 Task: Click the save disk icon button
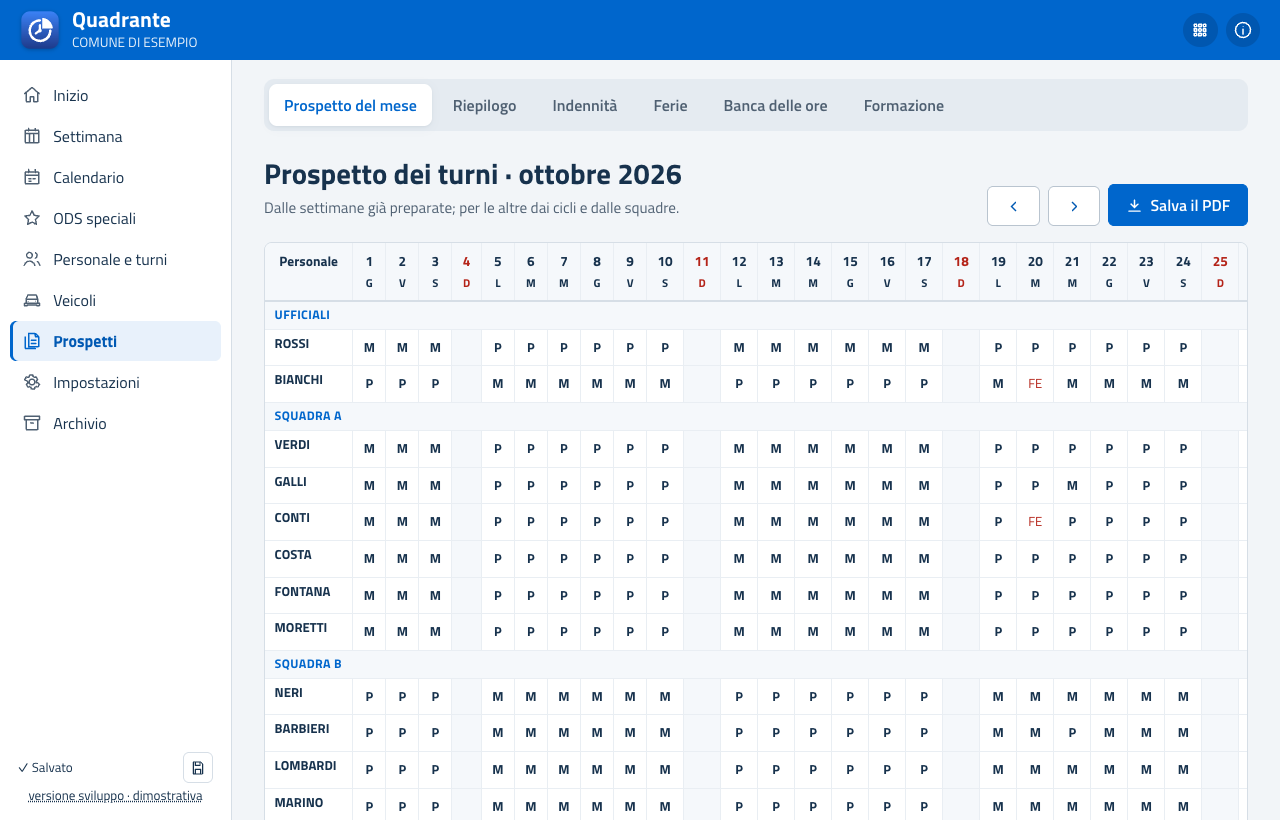pos(198,767)
